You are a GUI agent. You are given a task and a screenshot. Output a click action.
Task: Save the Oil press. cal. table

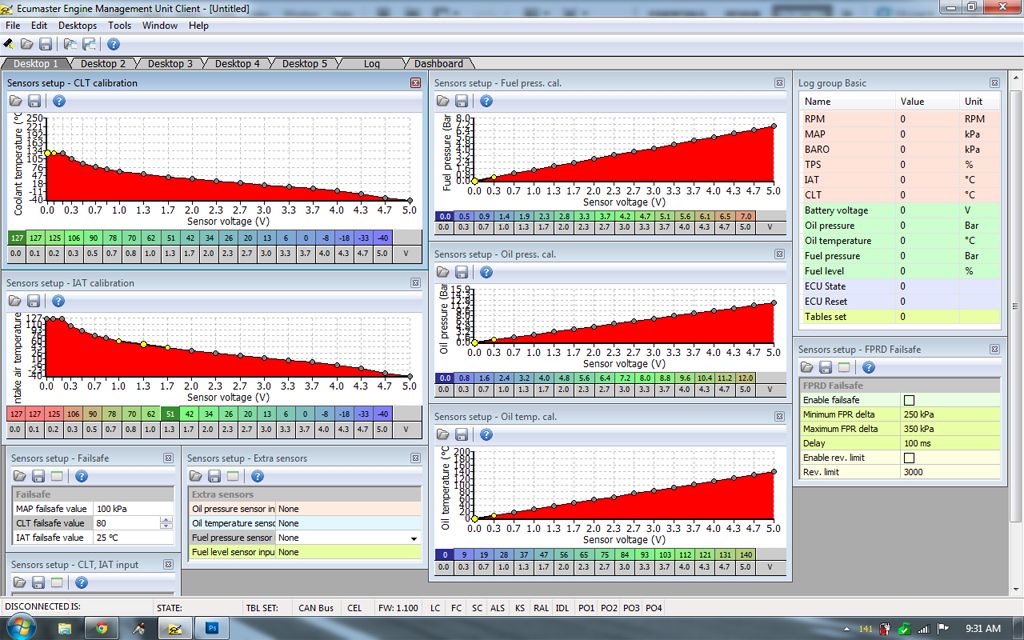[x=462, y=272]
